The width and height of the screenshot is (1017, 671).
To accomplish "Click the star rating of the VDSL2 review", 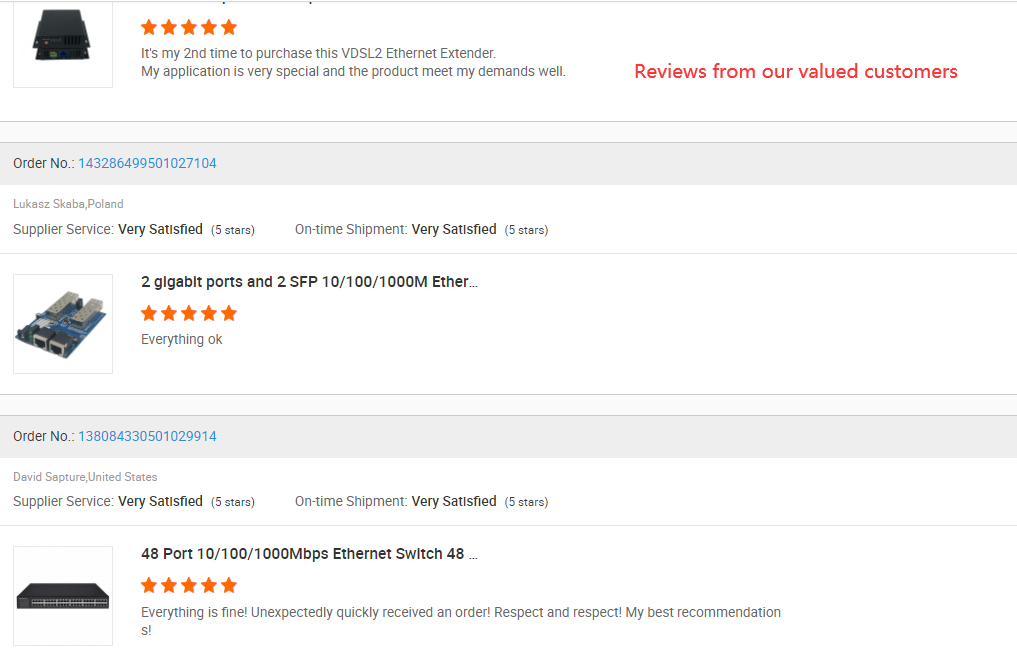I will pyautogui.click(x=189, y=27).
